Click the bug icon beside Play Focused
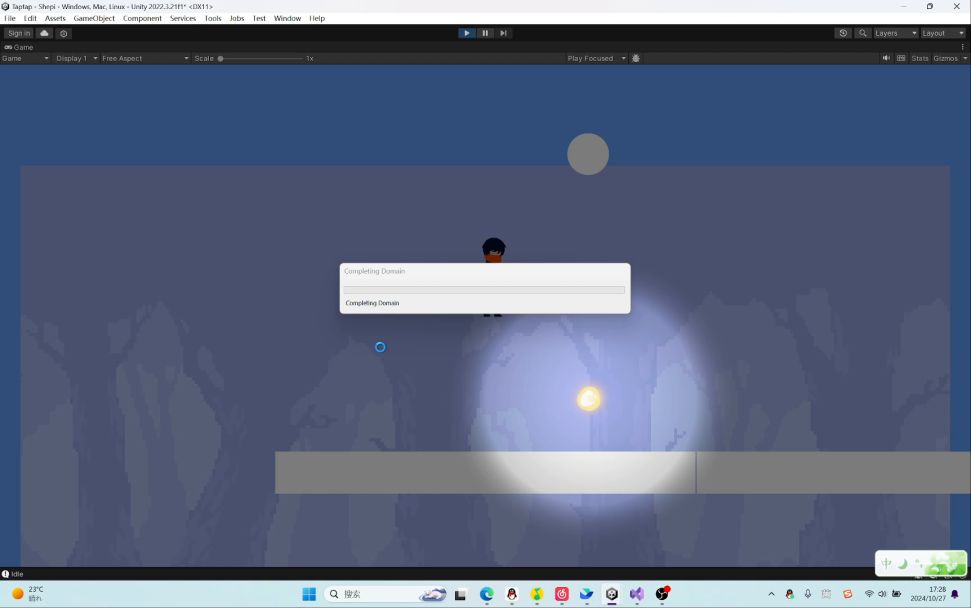The height and width of the screenshot is (608, 971). pyautogui.click(x=636, y=58)
